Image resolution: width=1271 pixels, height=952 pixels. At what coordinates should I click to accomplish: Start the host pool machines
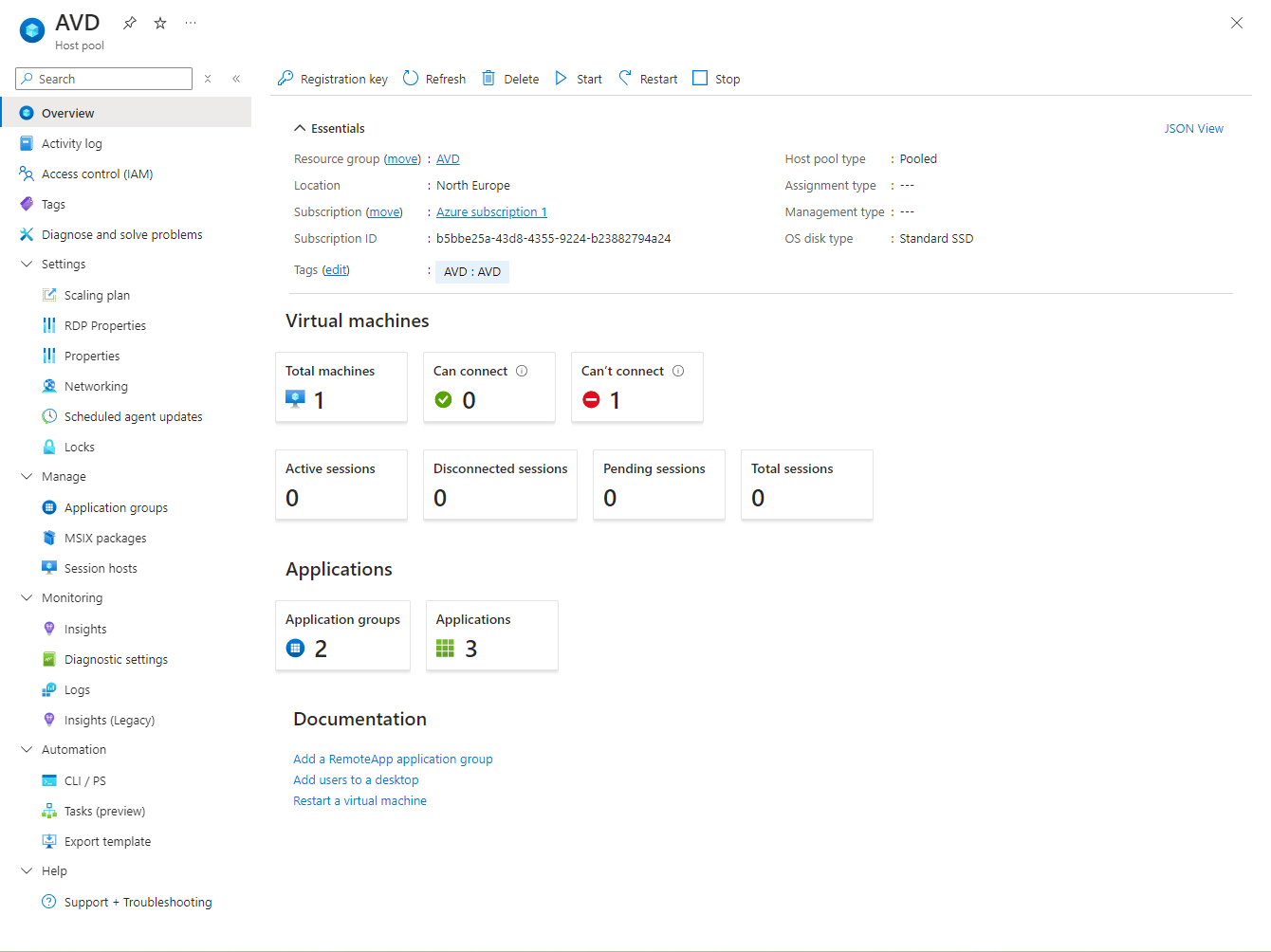point(579,79)
